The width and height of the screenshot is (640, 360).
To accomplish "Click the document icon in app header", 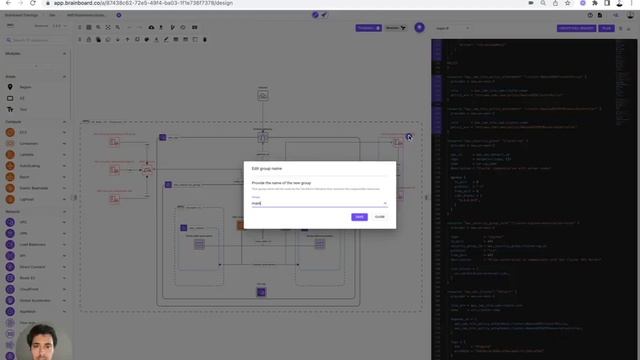I will point(600,15).
